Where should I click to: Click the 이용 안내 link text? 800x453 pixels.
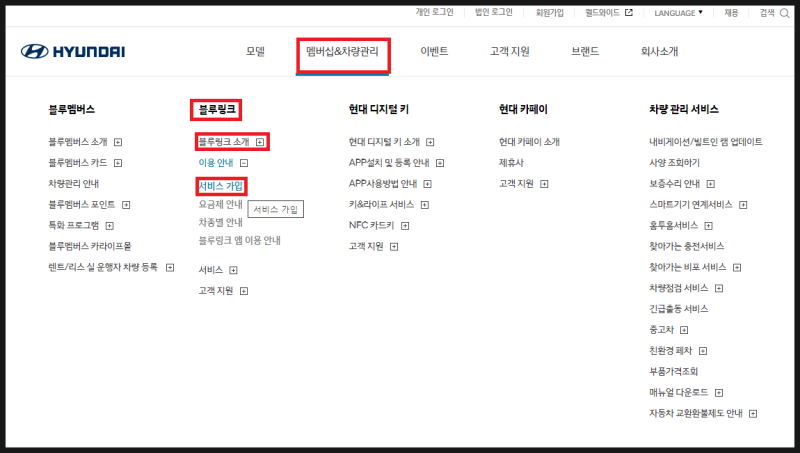(x=216, y=163)
